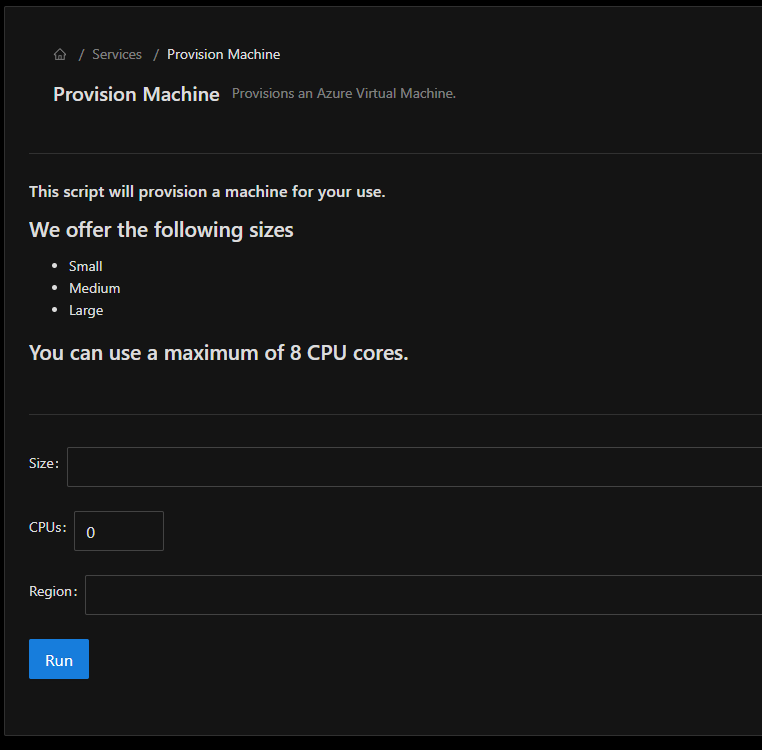Click the 'We offer the following sizes' heading
The image size is (762, 750).
click(x=161, y=230)
